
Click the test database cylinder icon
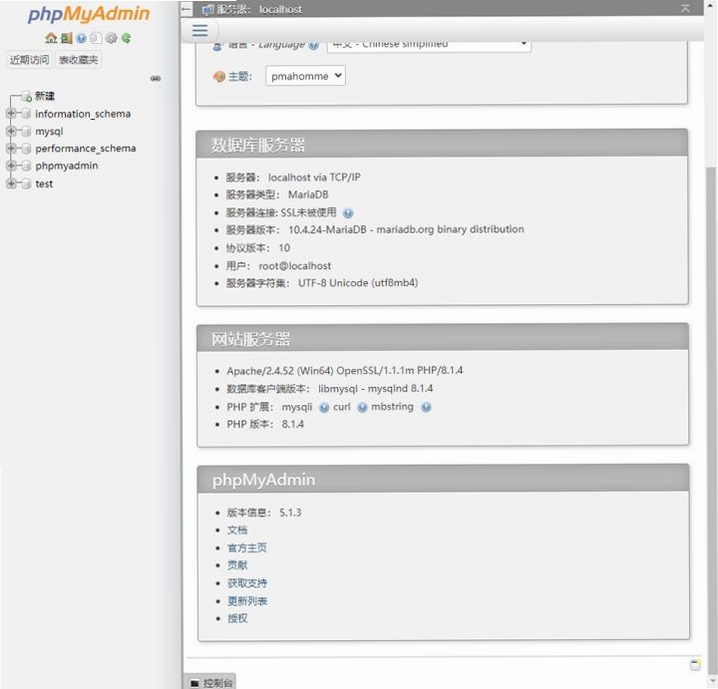(x=26, y=184)
